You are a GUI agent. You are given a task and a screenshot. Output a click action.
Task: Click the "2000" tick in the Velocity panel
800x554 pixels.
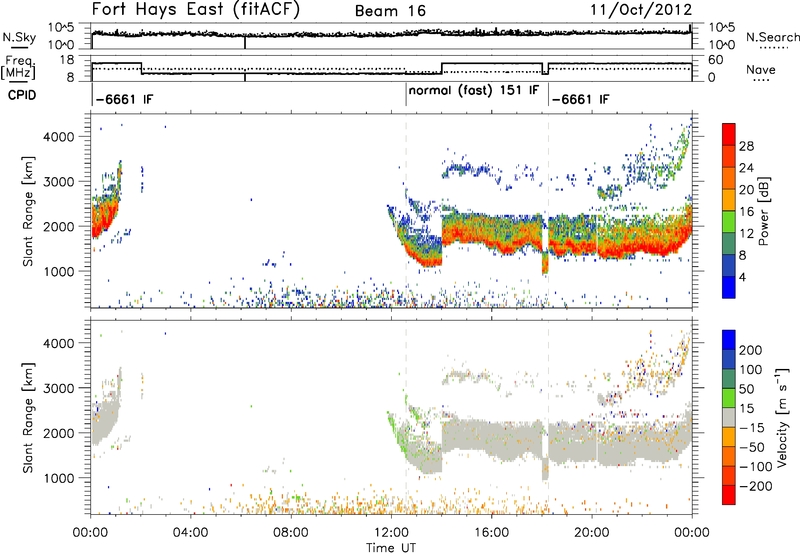pyautogui.click(x=59, y=433)
